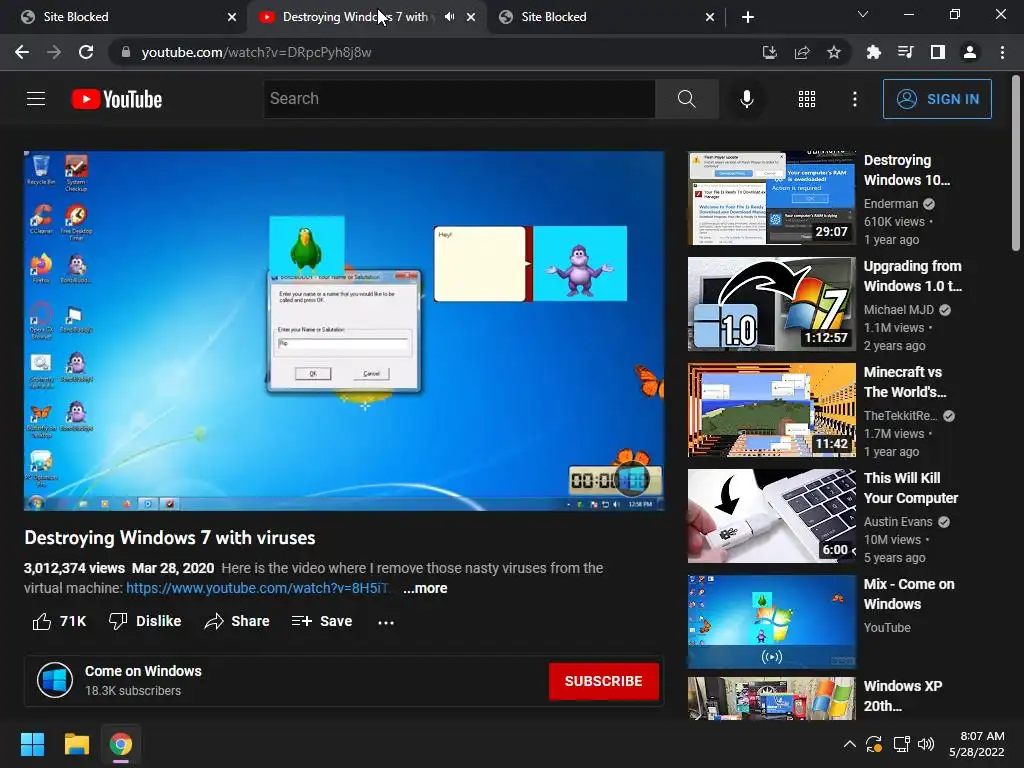1024x768 pixels.
Task: Open 'Upgrading from Windows 1.0' title text
Action: click(x=912, y=276)
